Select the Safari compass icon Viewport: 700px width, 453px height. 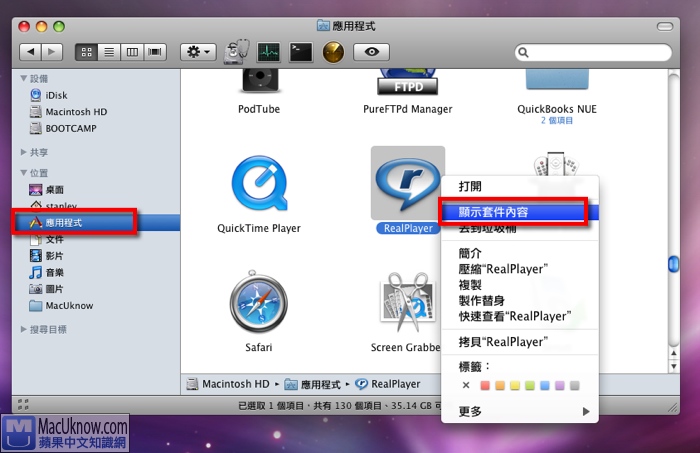[x=258, y=302]
